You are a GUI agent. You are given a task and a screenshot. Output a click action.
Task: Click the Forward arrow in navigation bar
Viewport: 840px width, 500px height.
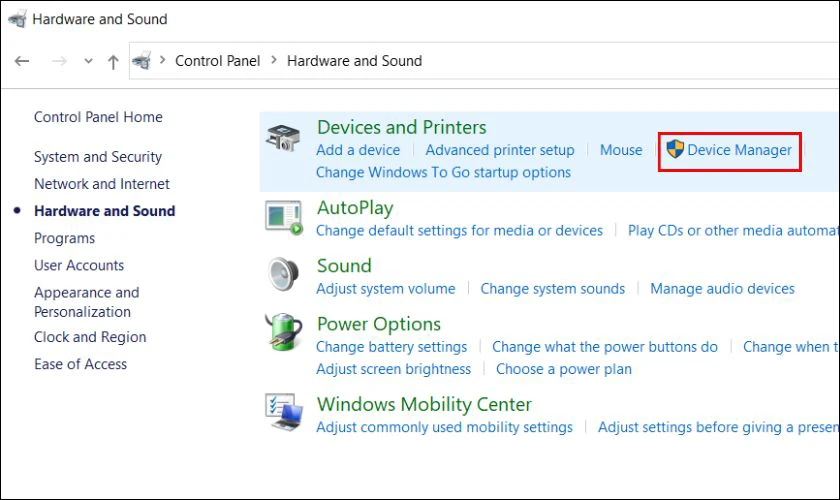pyautogui.click(x=59, y=61)
